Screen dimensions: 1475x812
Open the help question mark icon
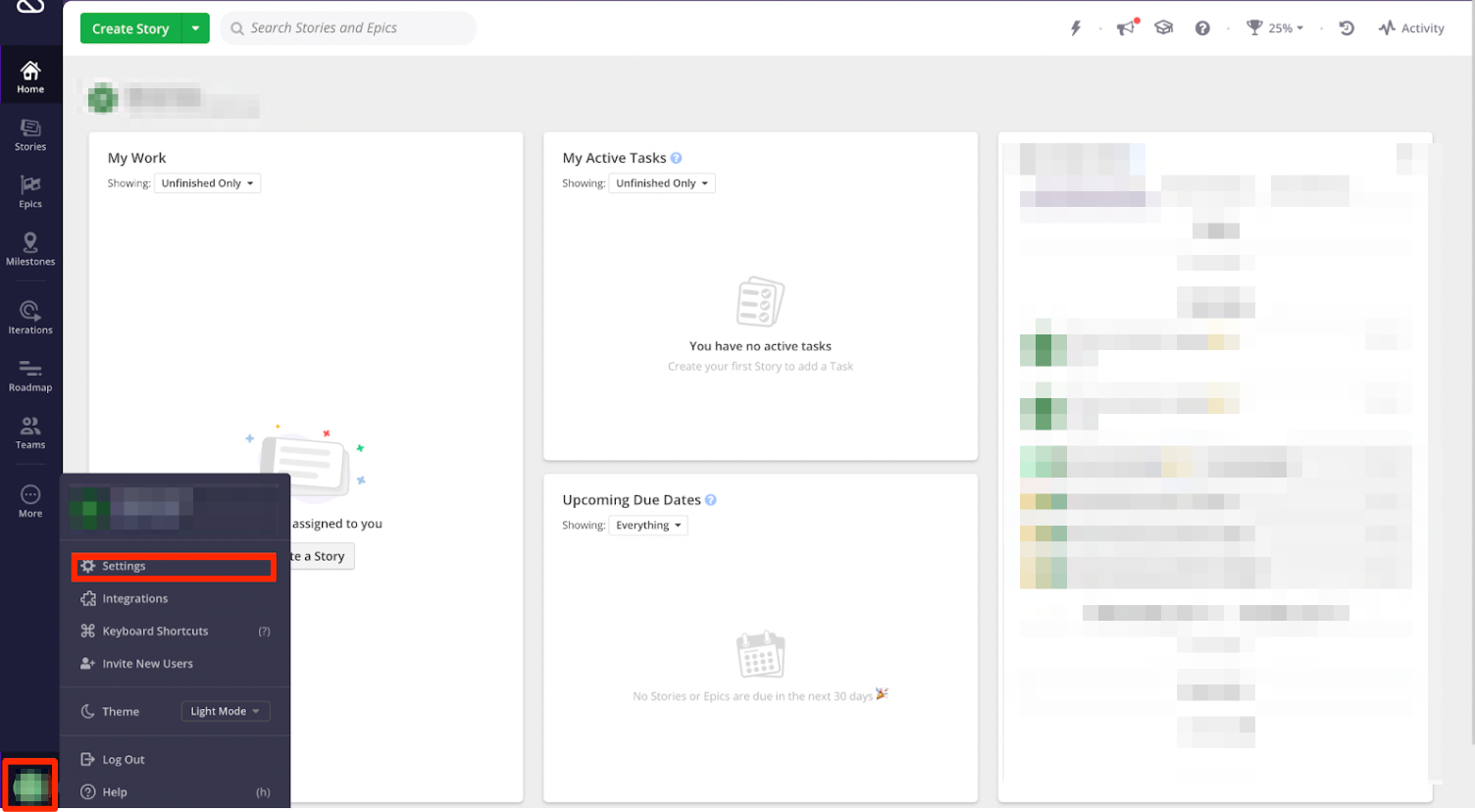(1202, 28)
